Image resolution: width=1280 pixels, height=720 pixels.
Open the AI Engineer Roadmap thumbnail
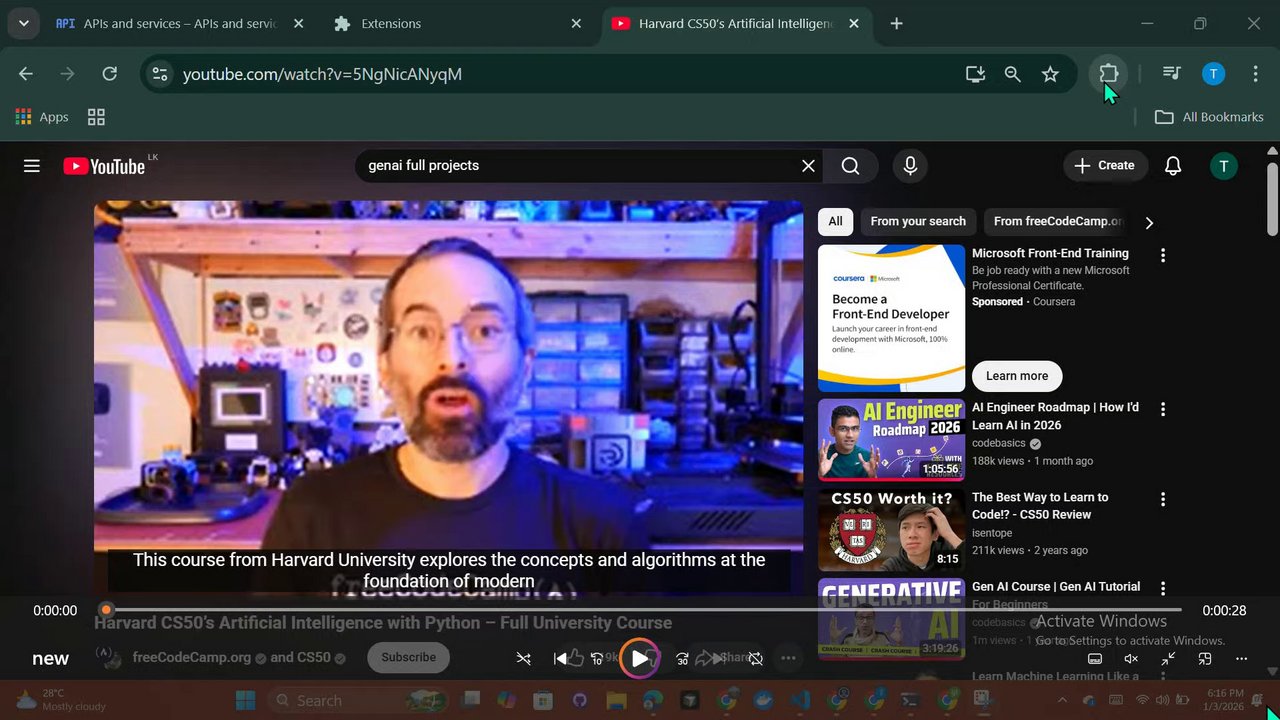click(x=891, y=440)
